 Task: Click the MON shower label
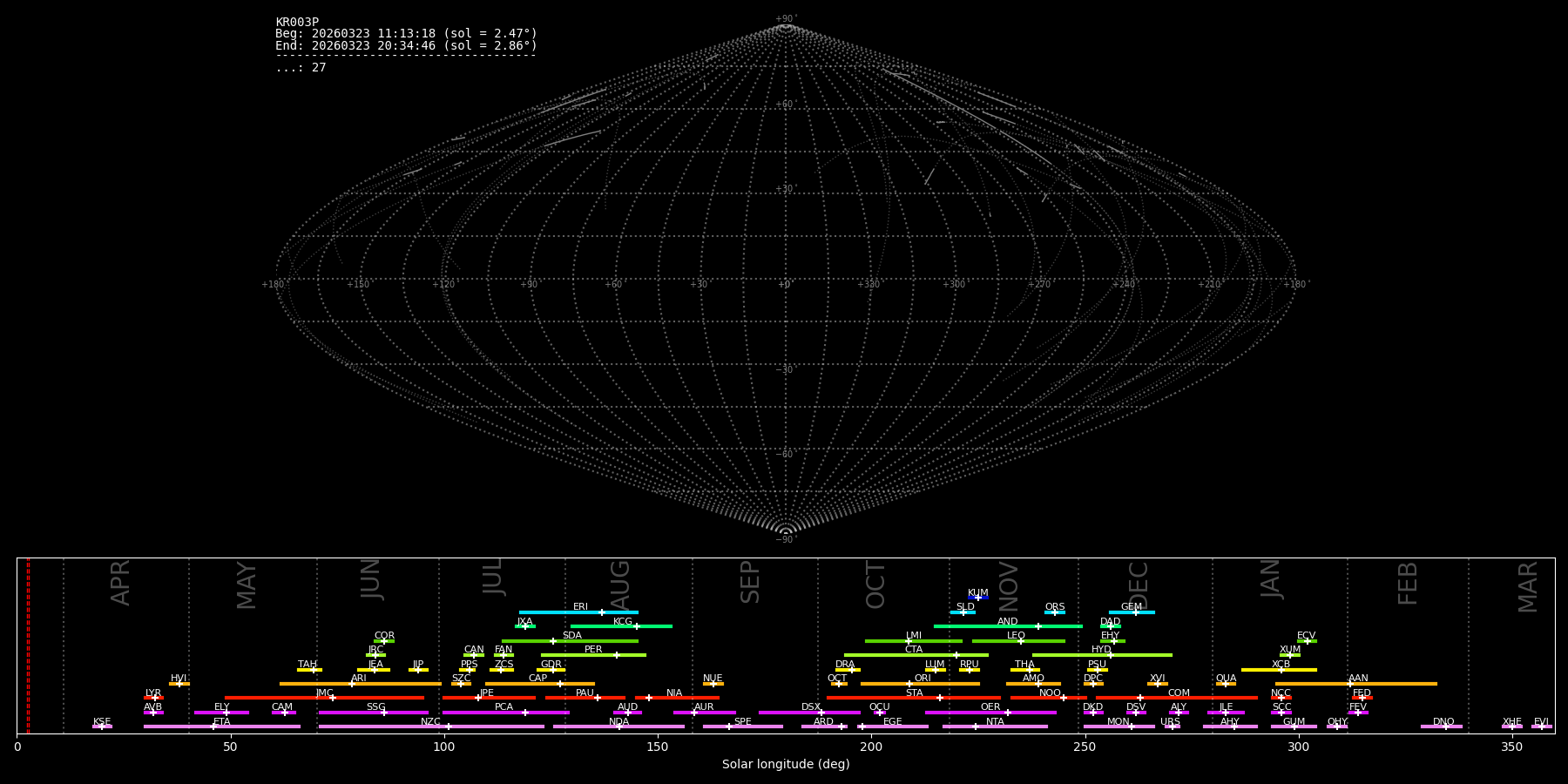tap(1118, 722)
